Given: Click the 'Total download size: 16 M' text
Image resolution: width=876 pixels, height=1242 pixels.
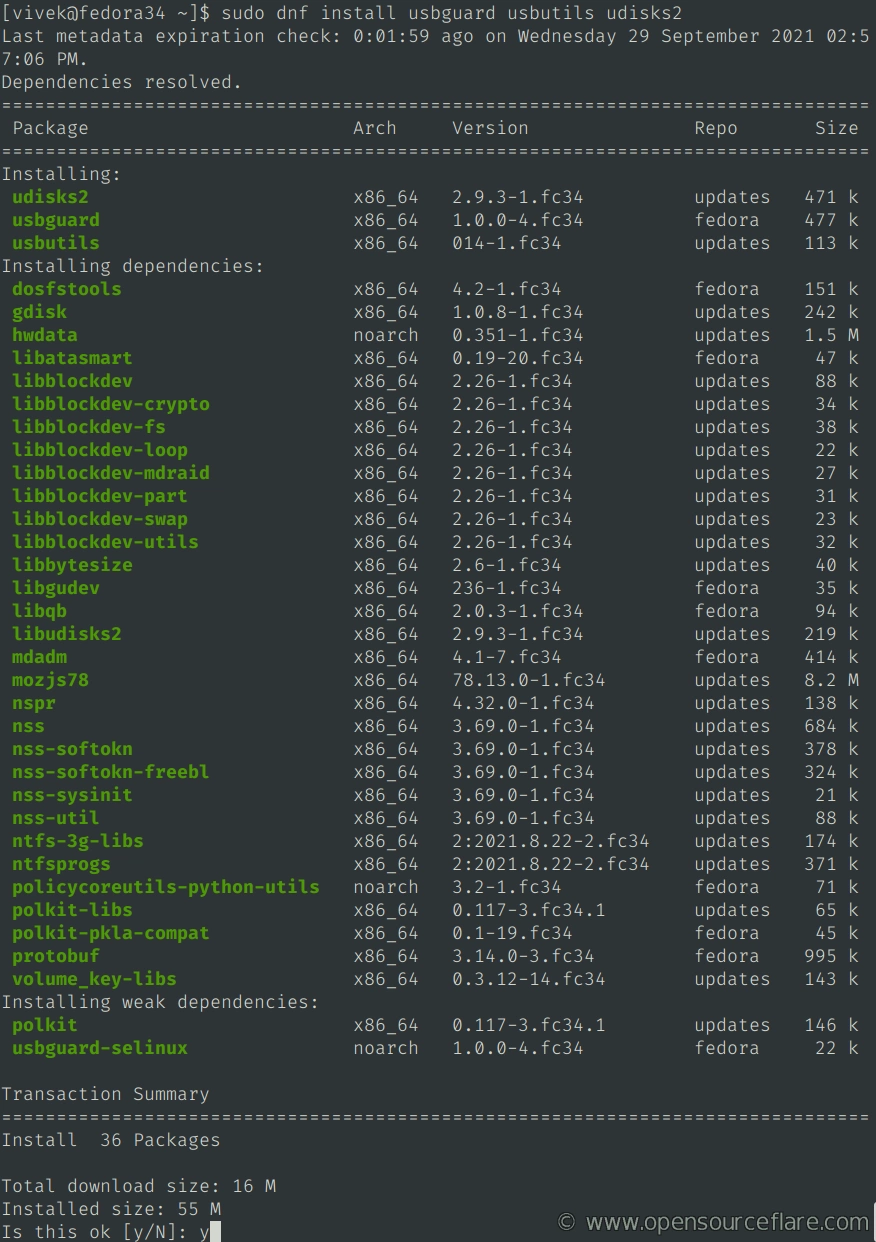Looking at the screenshot, I should [x=138, y=1186].
